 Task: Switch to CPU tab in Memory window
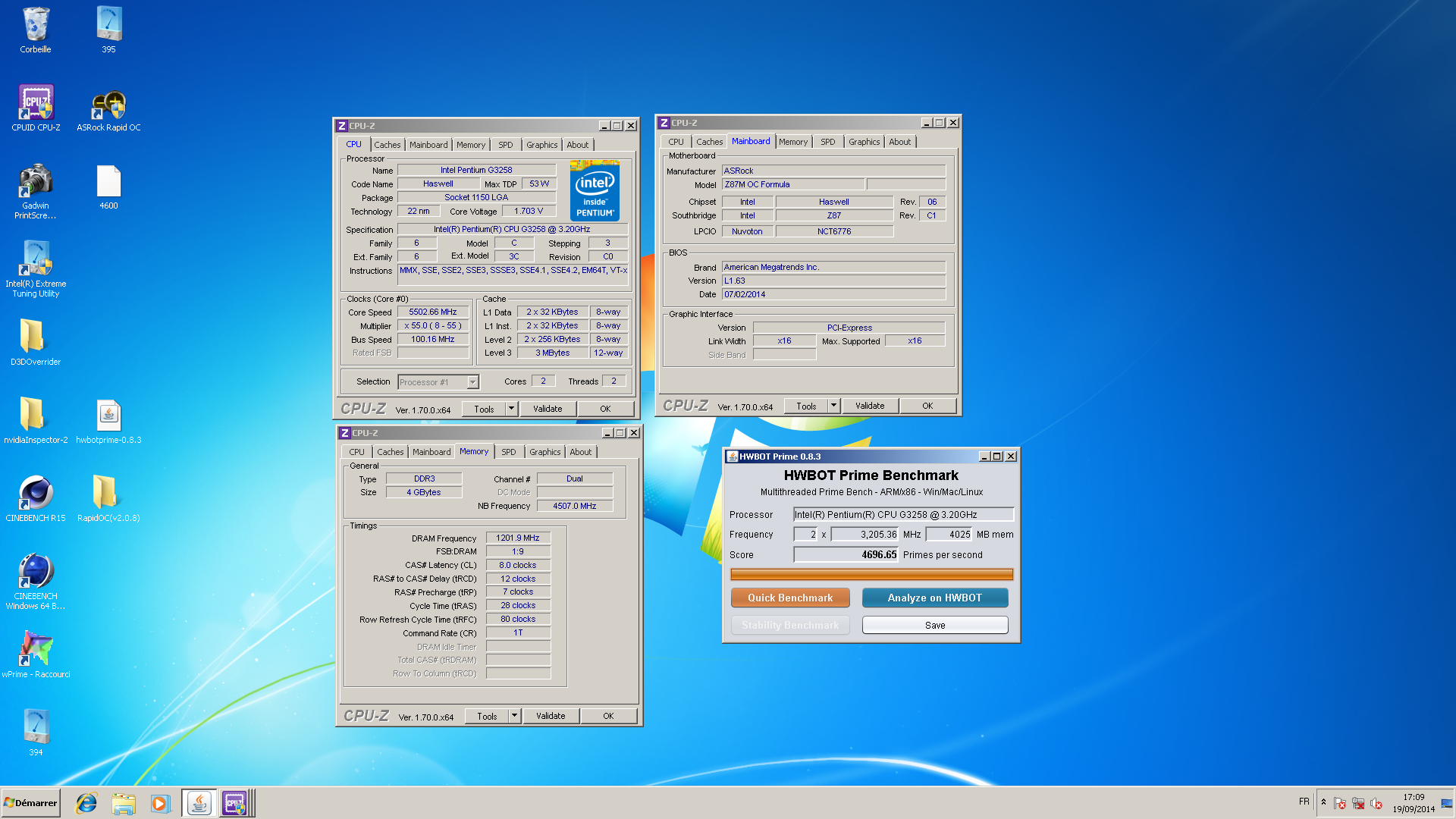(x=356, y=452)
